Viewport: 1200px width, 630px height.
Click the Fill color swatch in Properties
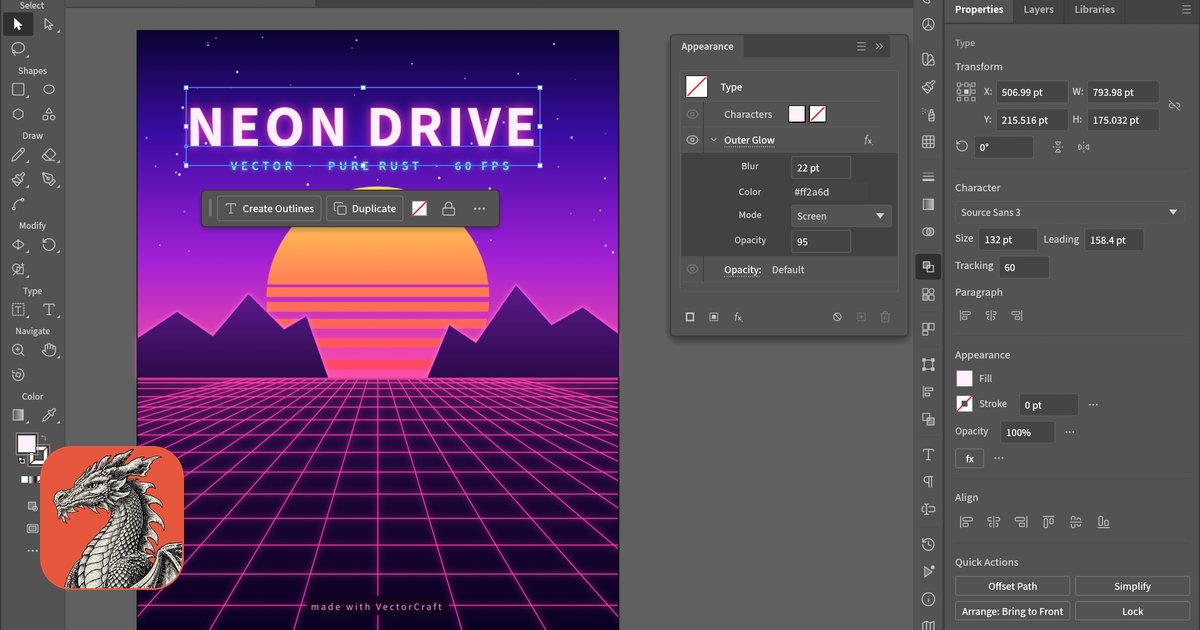964,379
